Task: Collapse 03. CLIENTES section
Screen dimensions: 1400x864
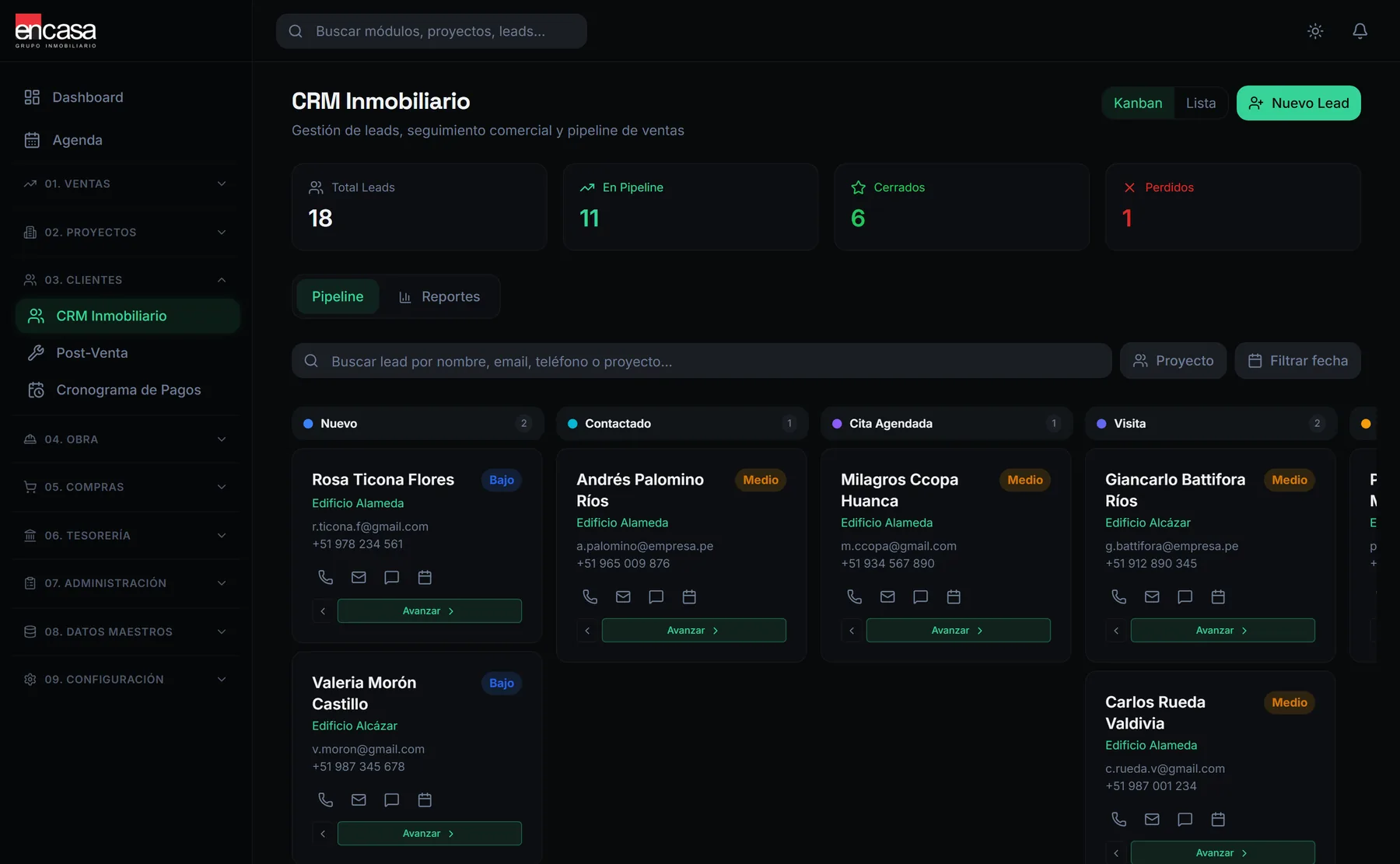Action: 126,280
